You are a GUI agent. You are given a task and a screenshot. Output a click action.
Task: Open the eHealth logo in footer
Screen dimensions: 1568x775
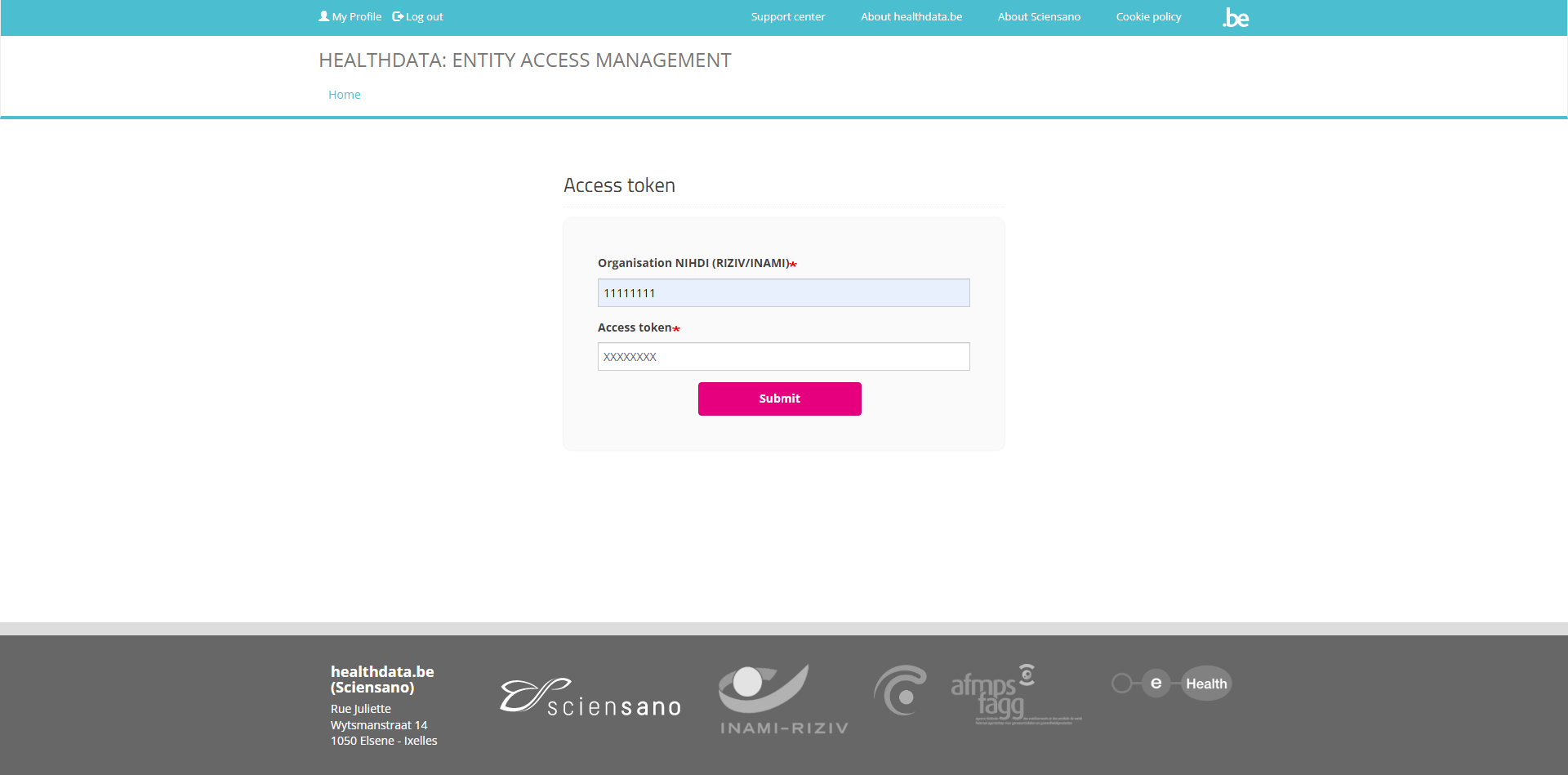(1171, 684)
